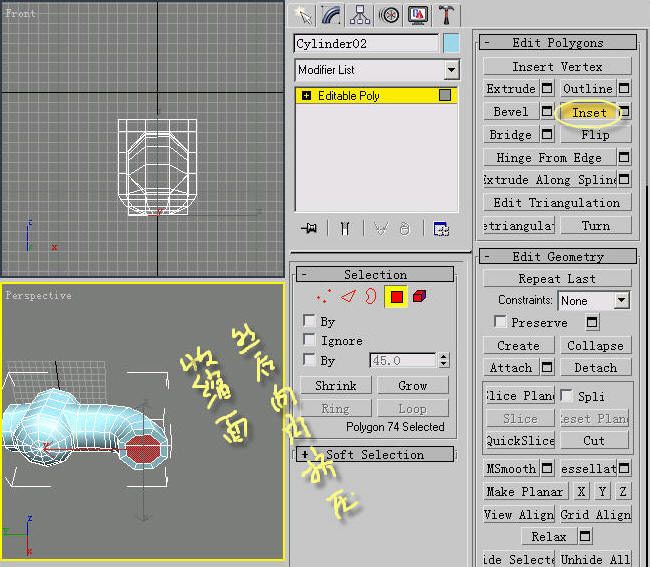Click the Collapse button
Viewport: 650px width, 567px height.
click(x=596, y=346)
